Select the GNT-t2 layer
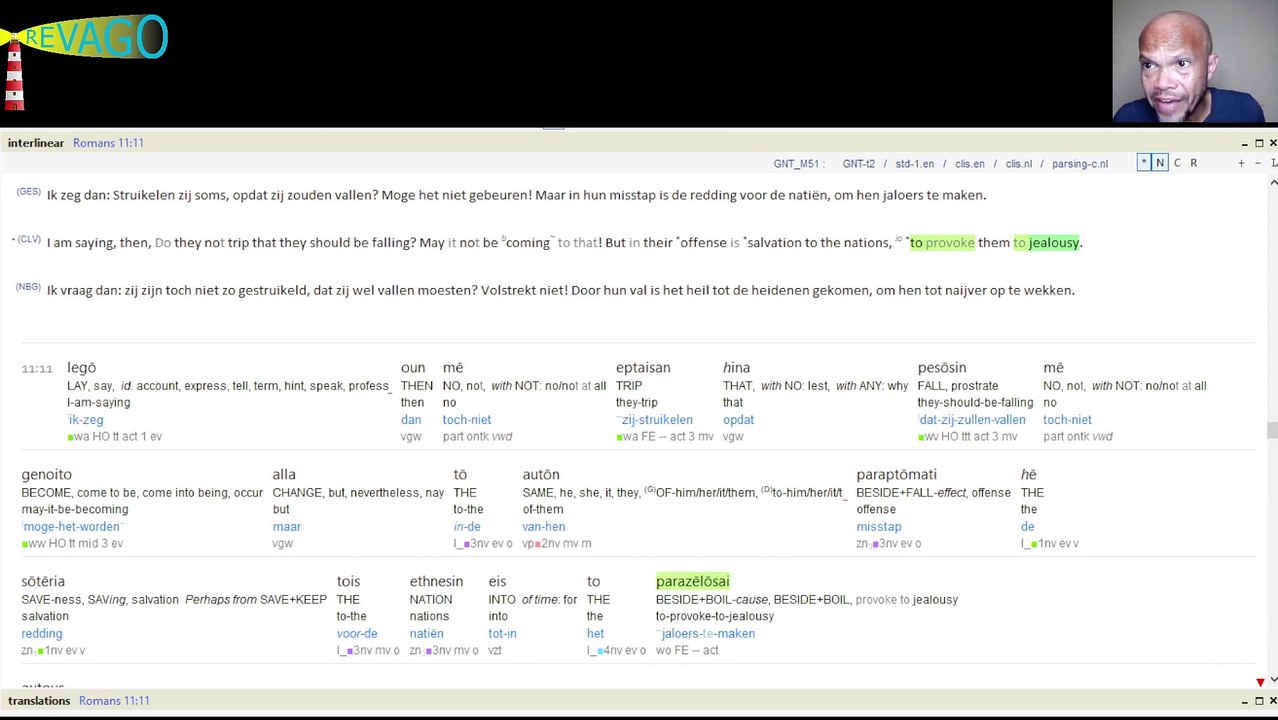Screen dimensions: 1278x720 [x=858, y=164]
